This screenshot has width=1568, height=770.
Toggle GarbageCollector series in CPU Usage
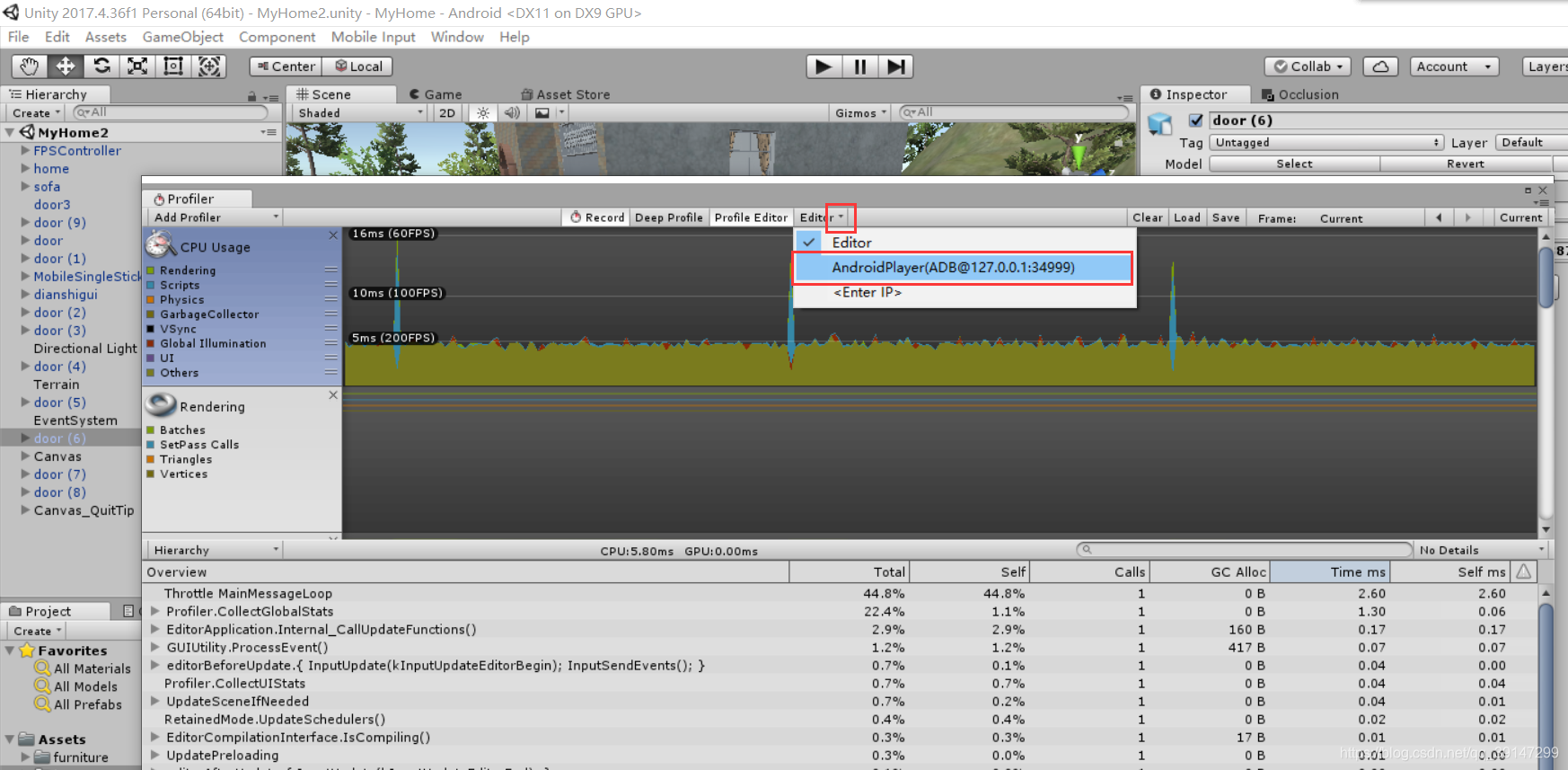pyautogui.click(x=151, y=314)
